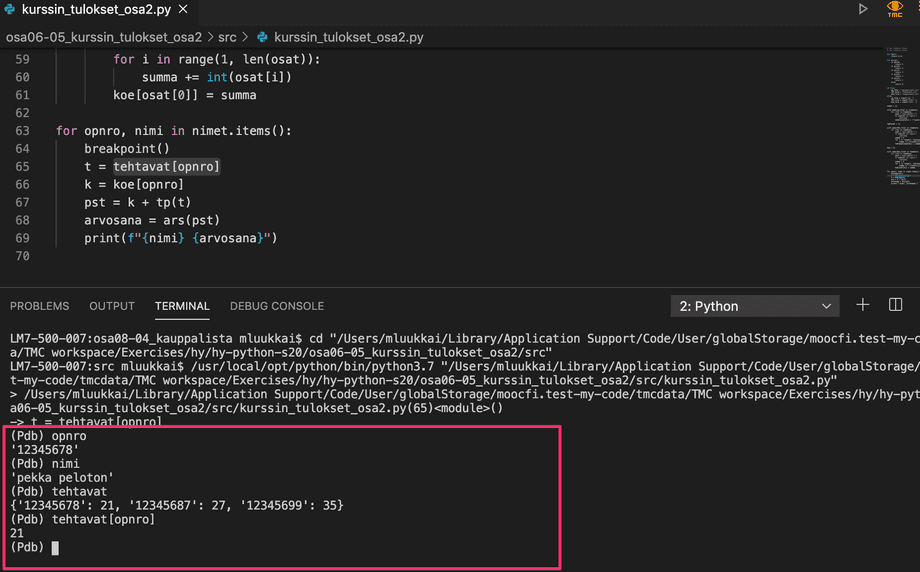Split the terminal panel

coord(895,305)
